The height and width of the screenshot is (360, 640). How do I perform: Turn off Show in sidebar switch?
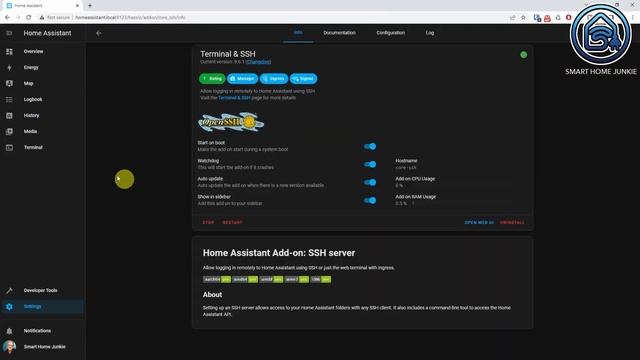click(370, 200)
